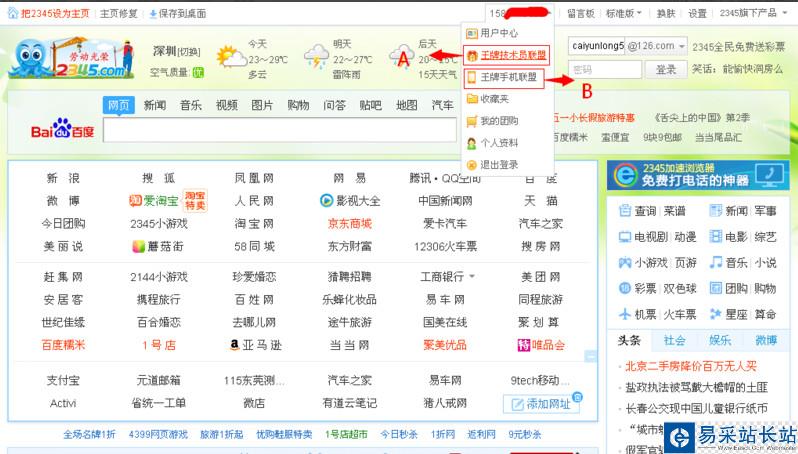
Task: Click the 15天天气 forecast link
Action: tap(437, 74)
